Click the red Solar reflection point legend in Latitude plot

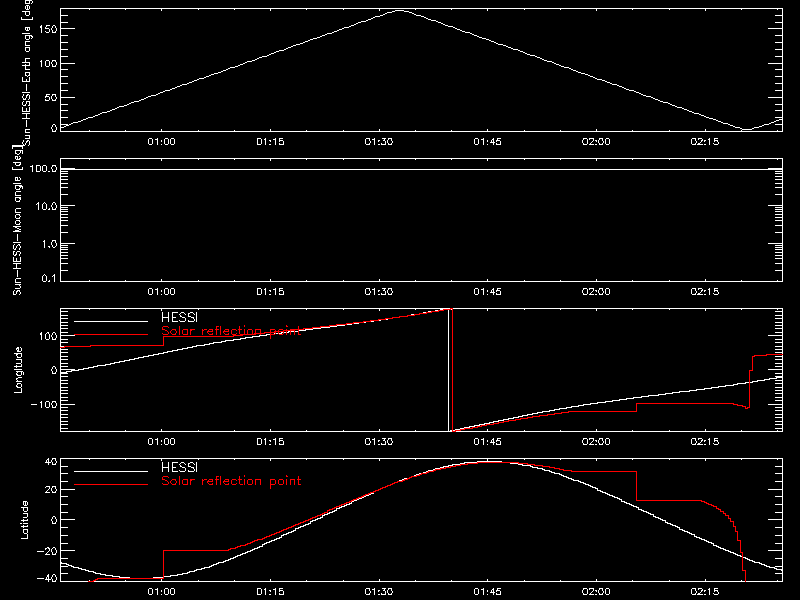(x=231, y=481)
